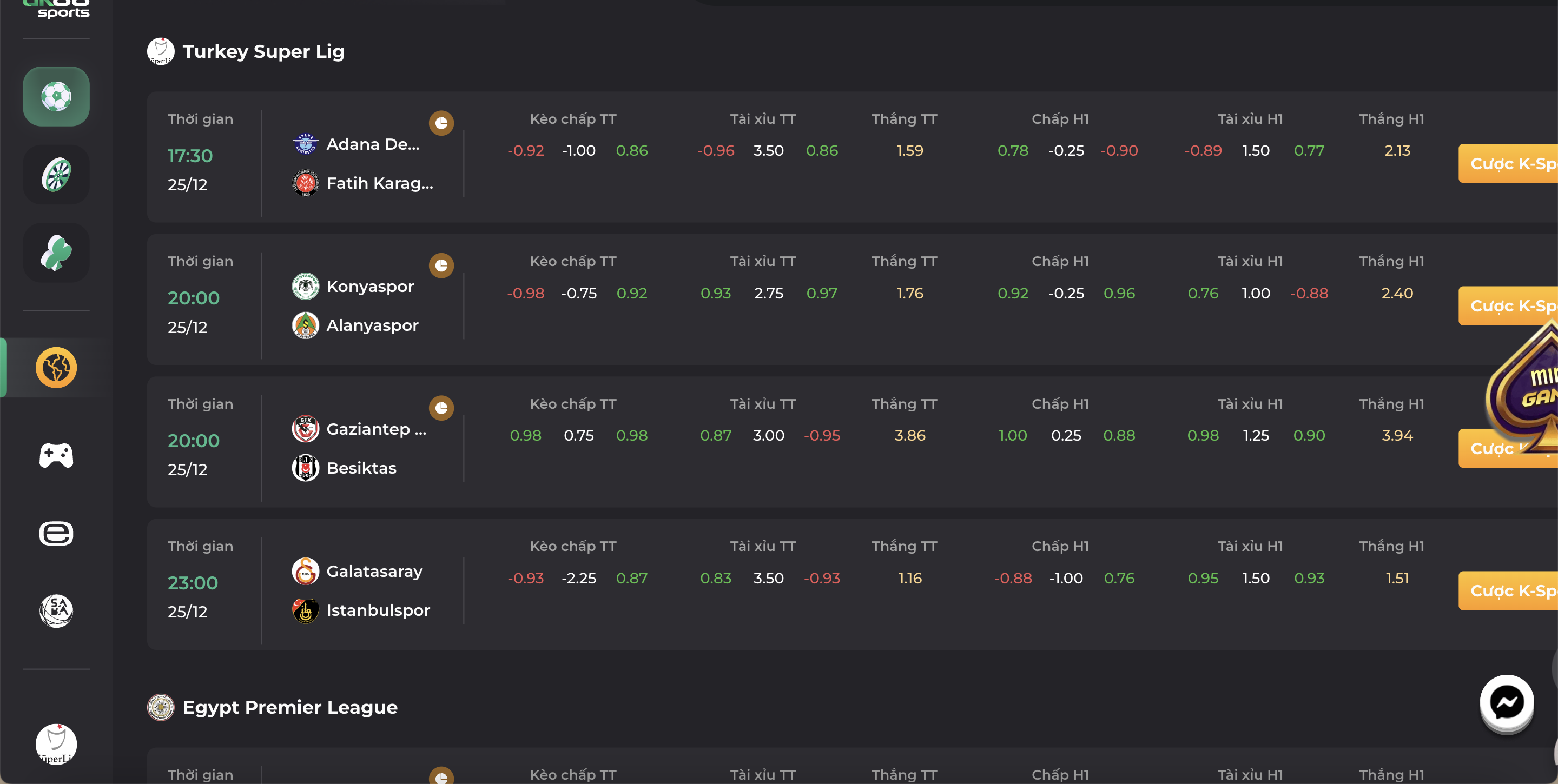
Task: Select the club card games icon
Action: [x=56, y=253]
